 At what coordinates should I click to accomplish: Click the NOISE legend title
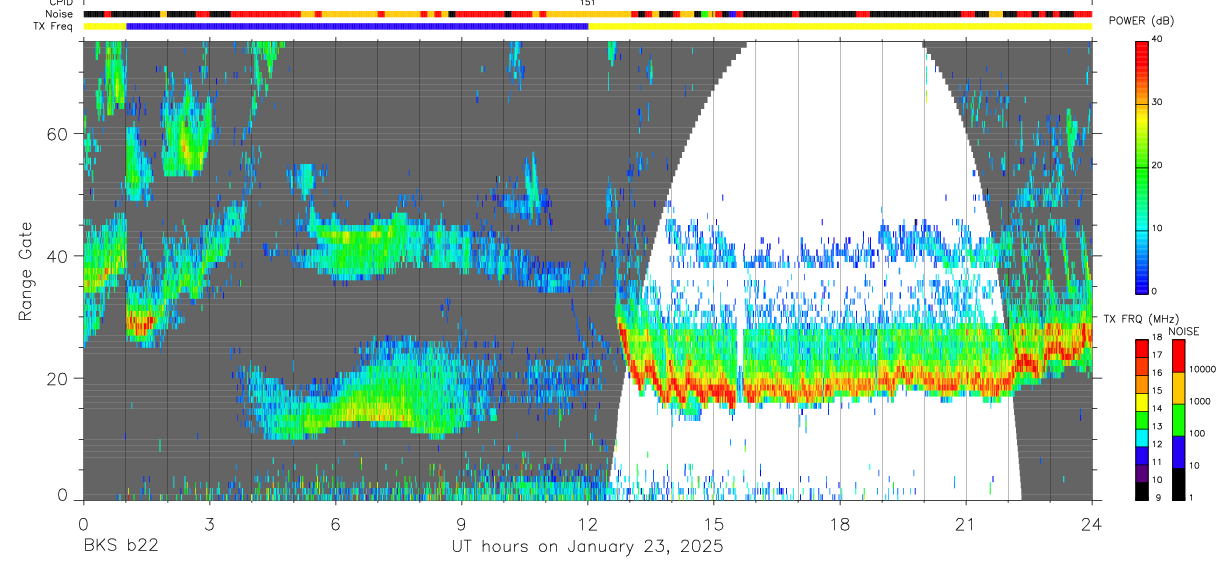point(1184,331)
